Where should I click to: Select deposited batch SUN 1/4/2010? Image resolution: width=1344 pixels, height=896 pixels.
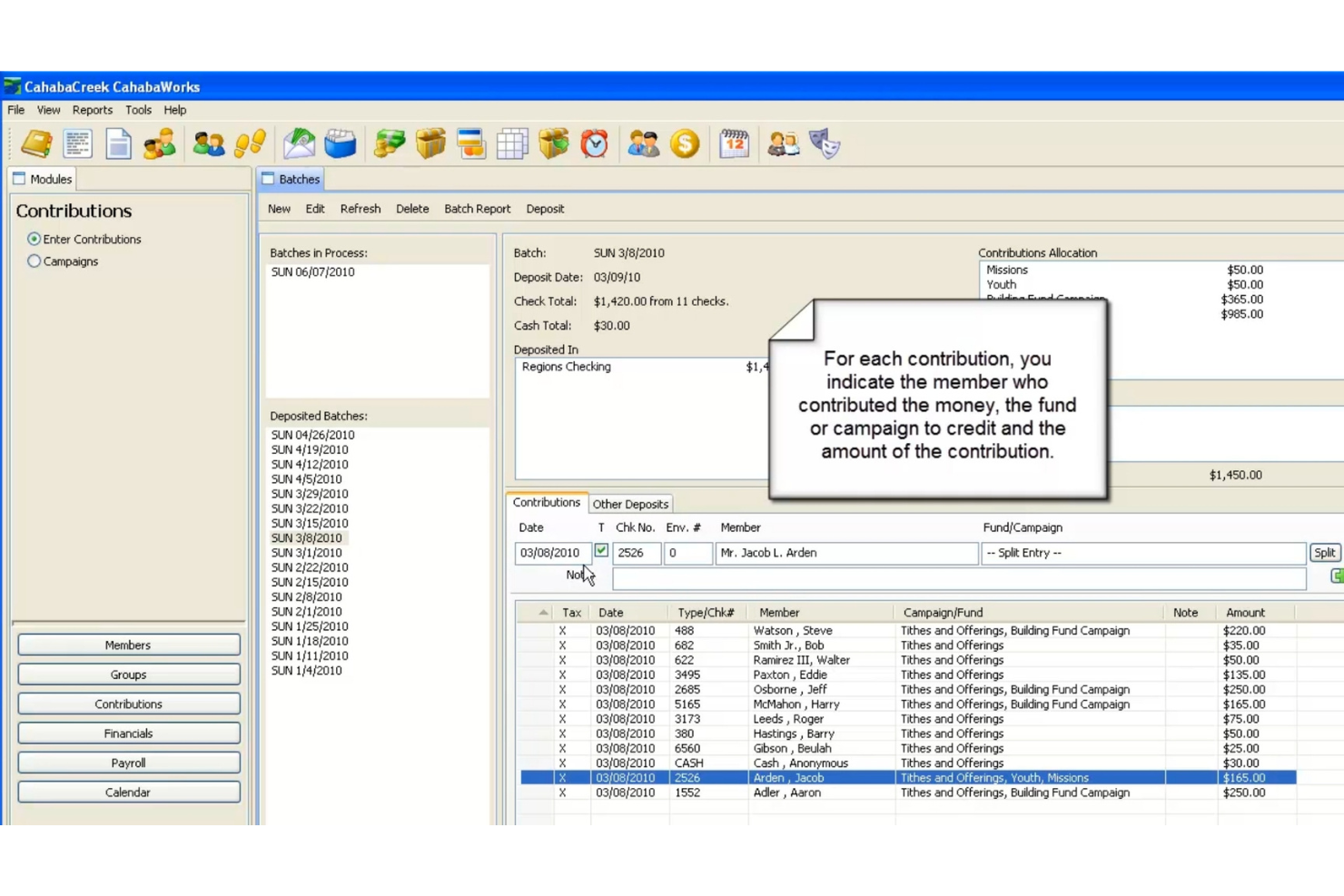307,671
